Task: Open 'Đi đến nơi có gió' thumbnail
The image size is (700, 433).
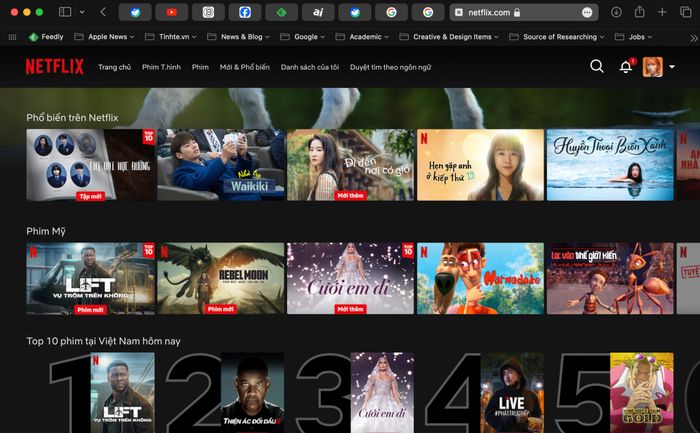Action: (350, 165)
